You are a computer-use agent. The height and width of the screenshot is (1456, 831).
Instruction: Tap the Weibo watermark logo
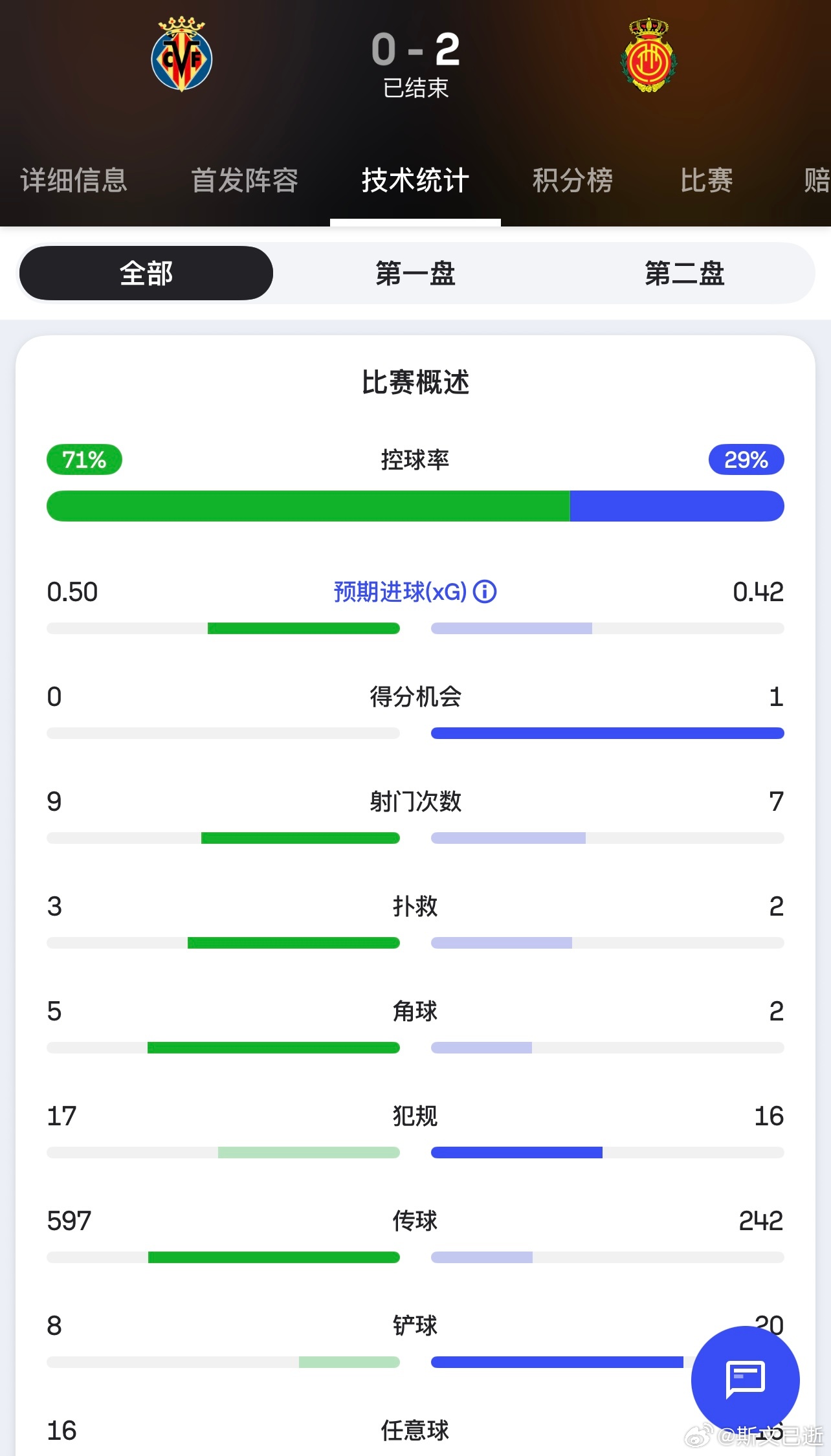[x=699, y=1437]
